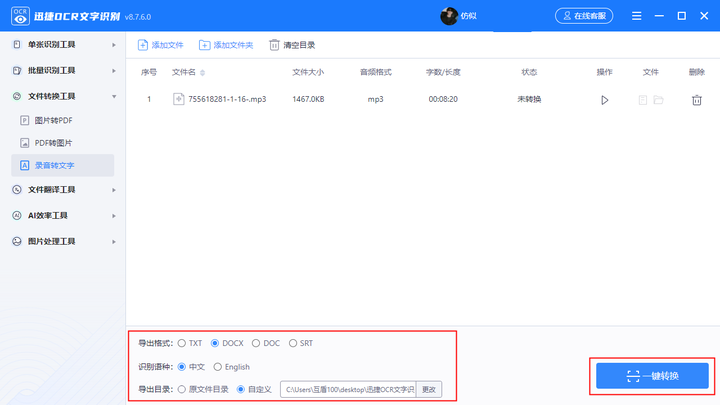
Task: Click the export path input field
Action: (x=349, y=389)
